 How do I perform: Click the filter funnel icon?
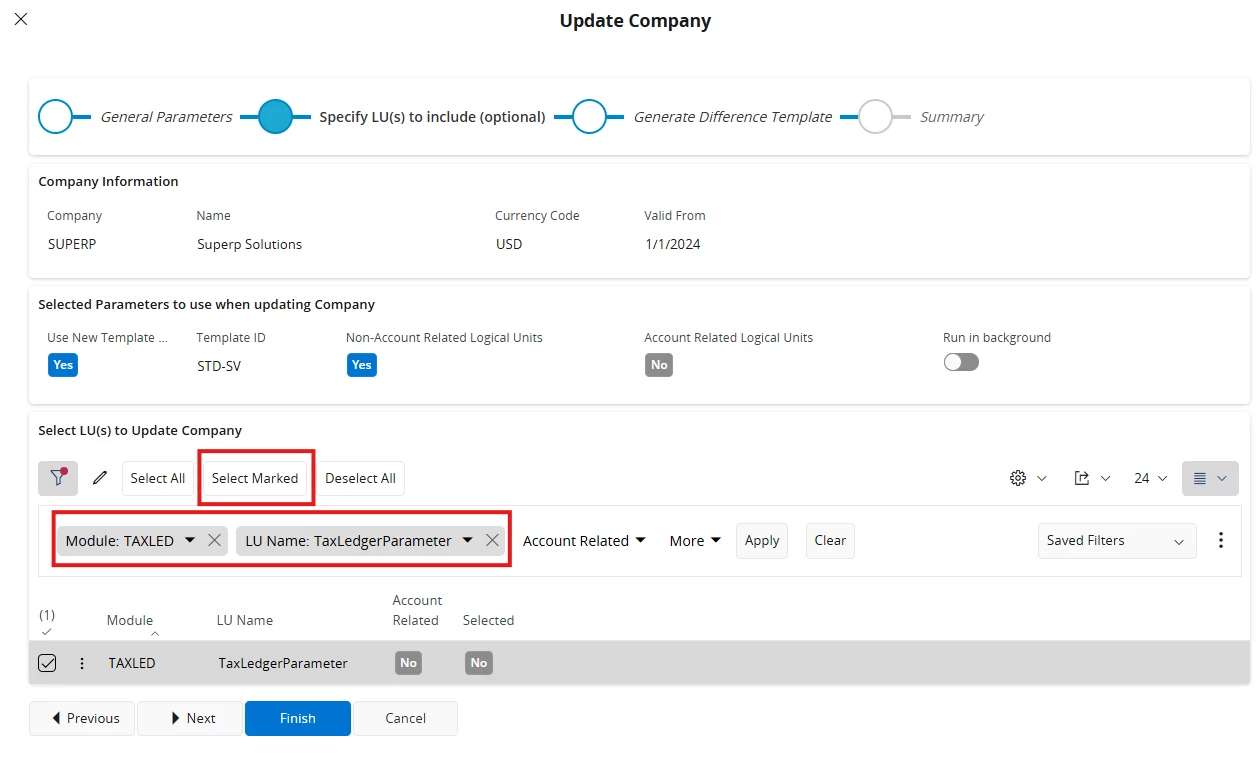[58, 478]
